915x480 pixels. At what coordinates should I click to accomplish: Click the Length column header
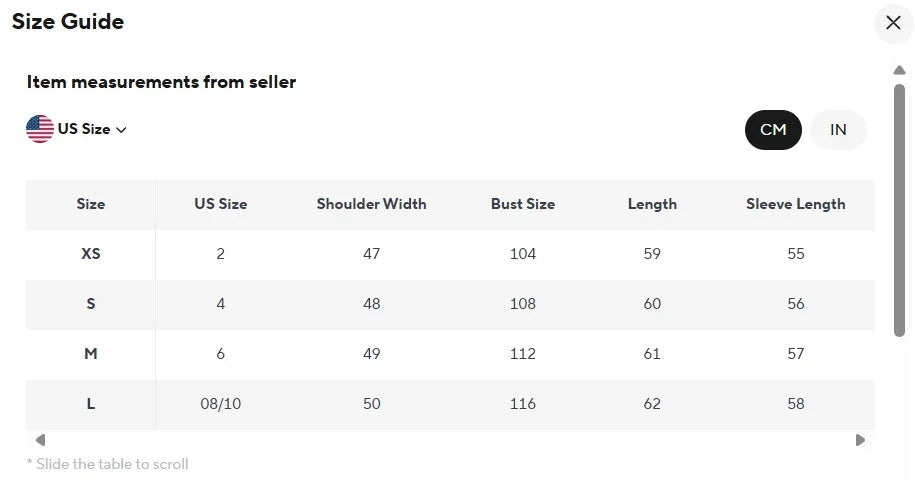(x=652, y=204)
